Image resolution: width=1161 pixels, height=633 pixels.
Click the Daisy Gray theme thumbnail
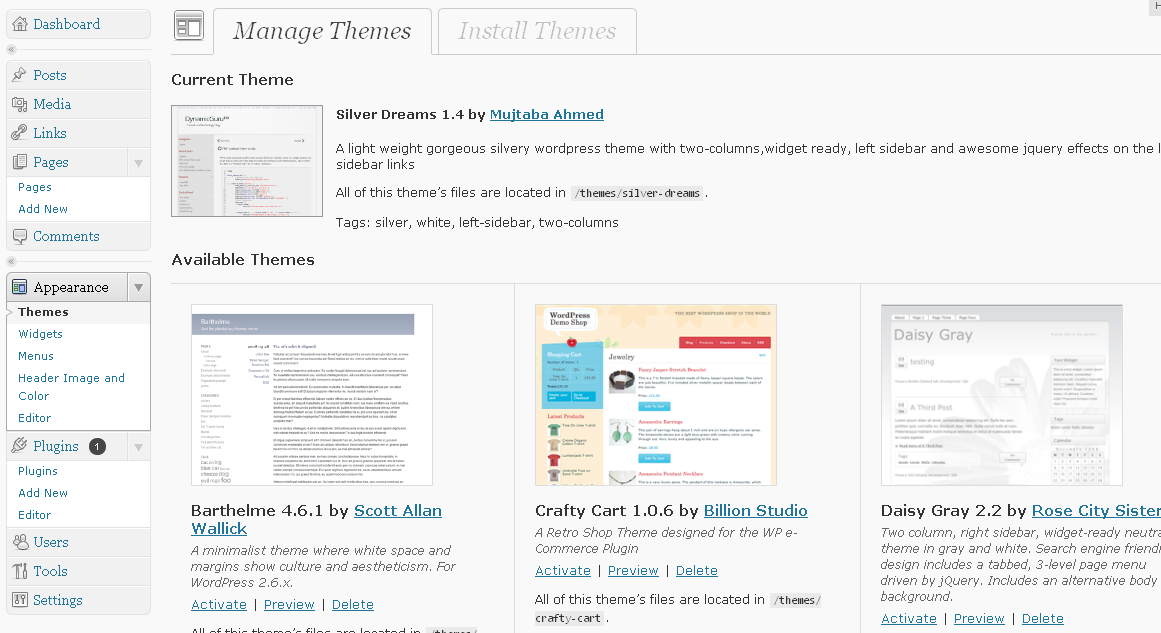[x=1001, y=394]
